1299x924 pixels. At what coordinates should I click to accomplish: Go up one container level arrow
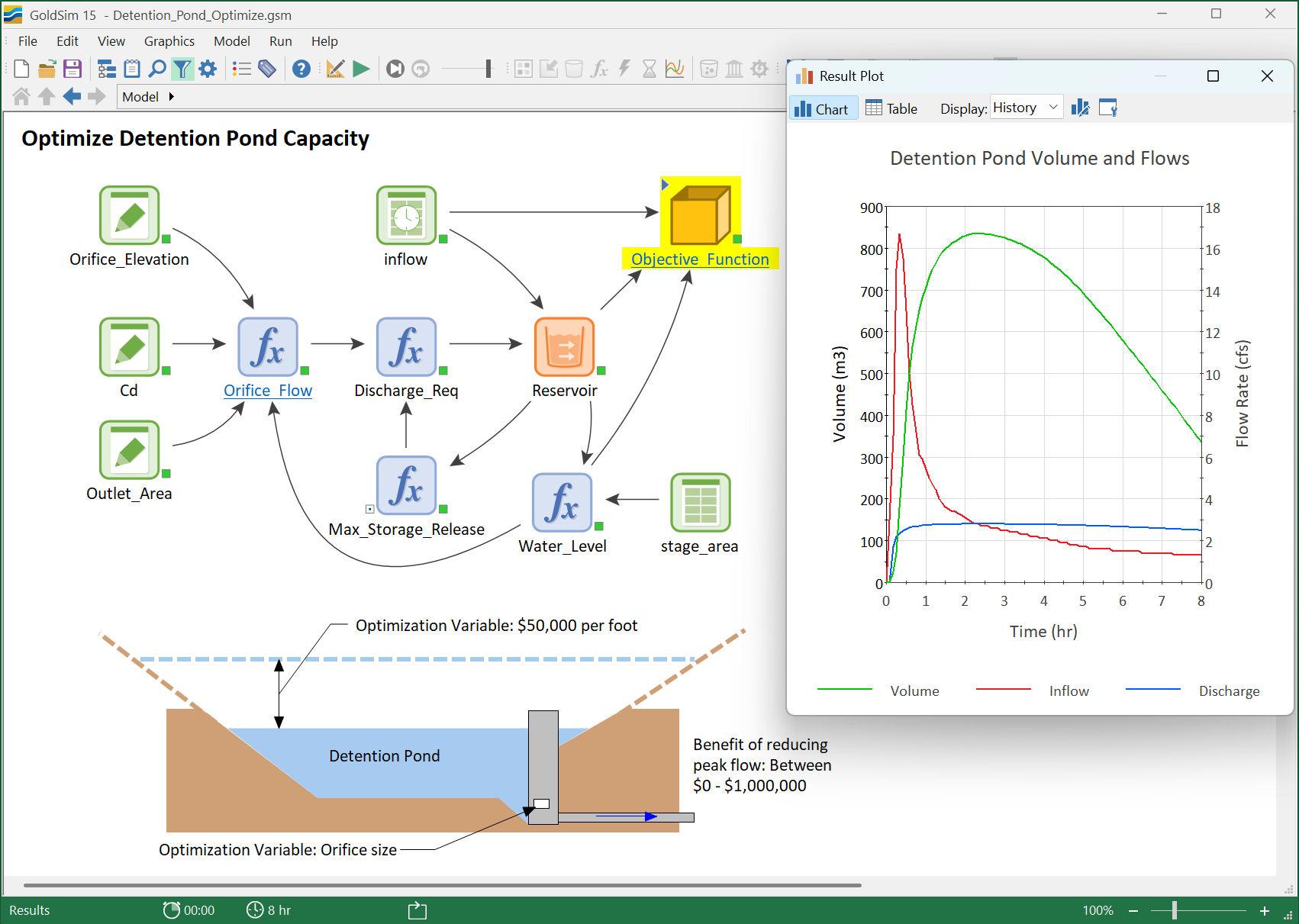point(47,96)
